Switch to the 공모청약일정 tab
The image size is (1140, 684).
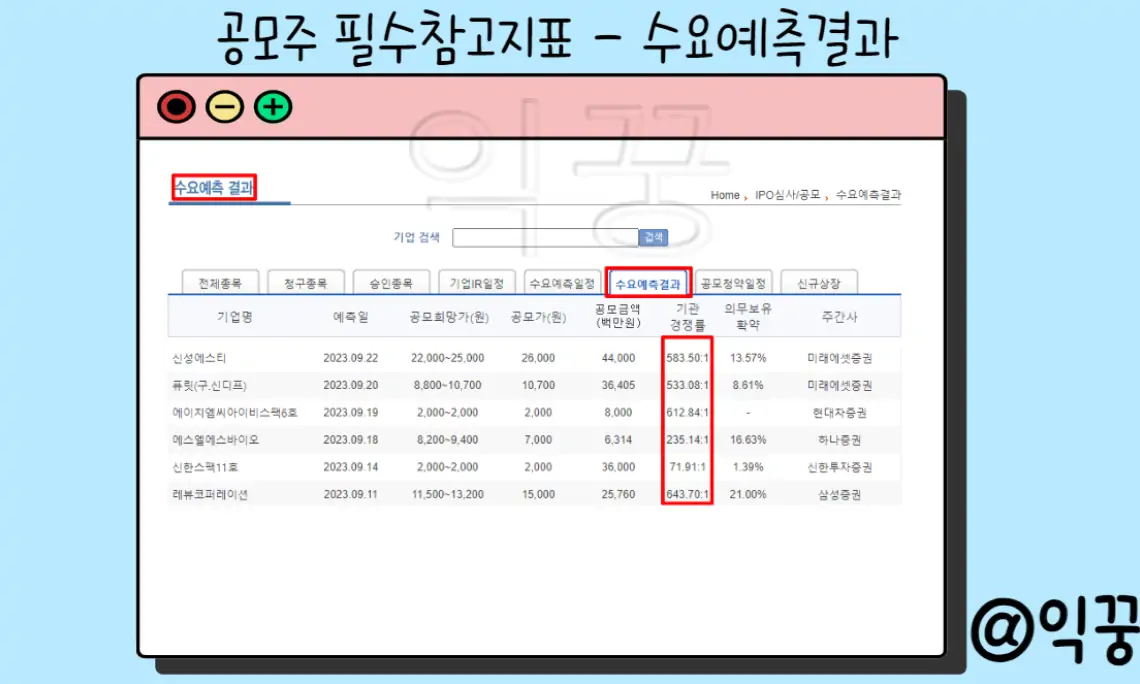click(734, 282)
